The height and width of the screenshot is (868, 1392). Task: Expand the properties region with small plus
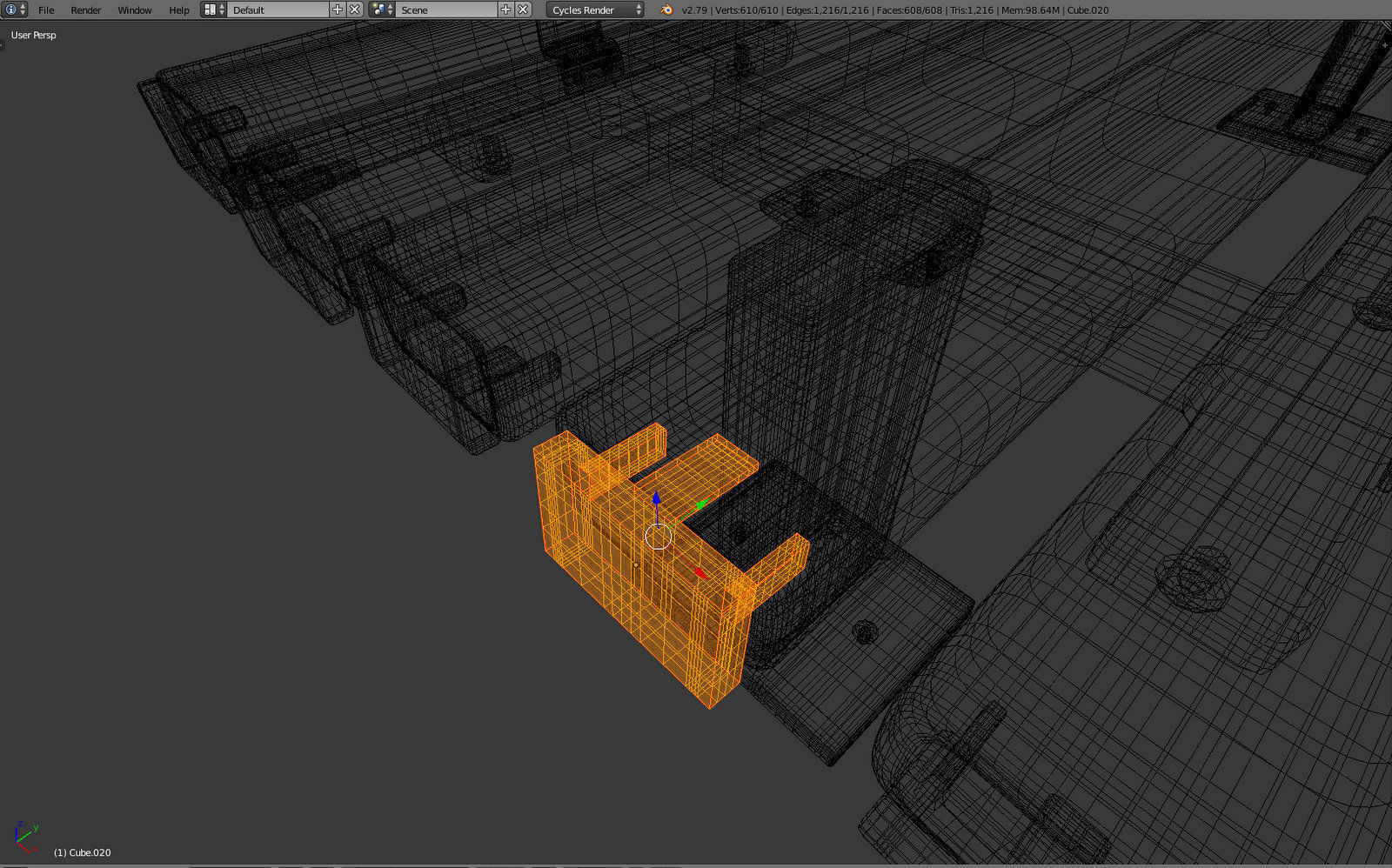pos(1385,45)
